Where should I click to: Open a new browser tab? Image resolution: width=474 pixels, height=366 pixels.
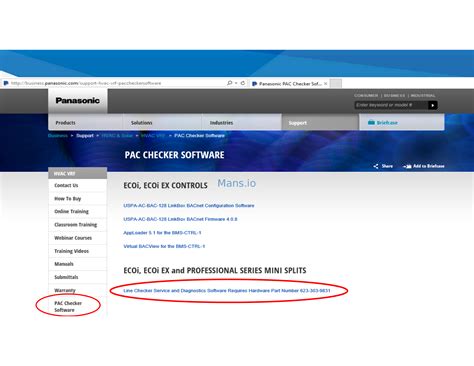tap(336, 84)
